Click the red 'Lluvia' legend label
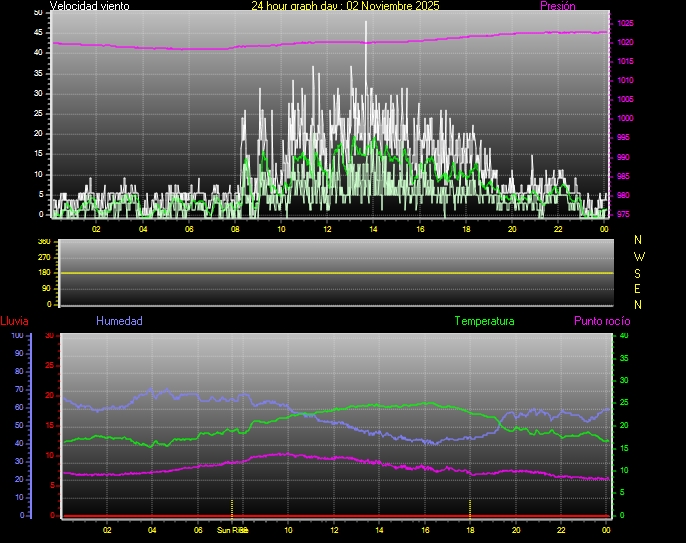The image size is (686, 543). [x=14, y=321]
